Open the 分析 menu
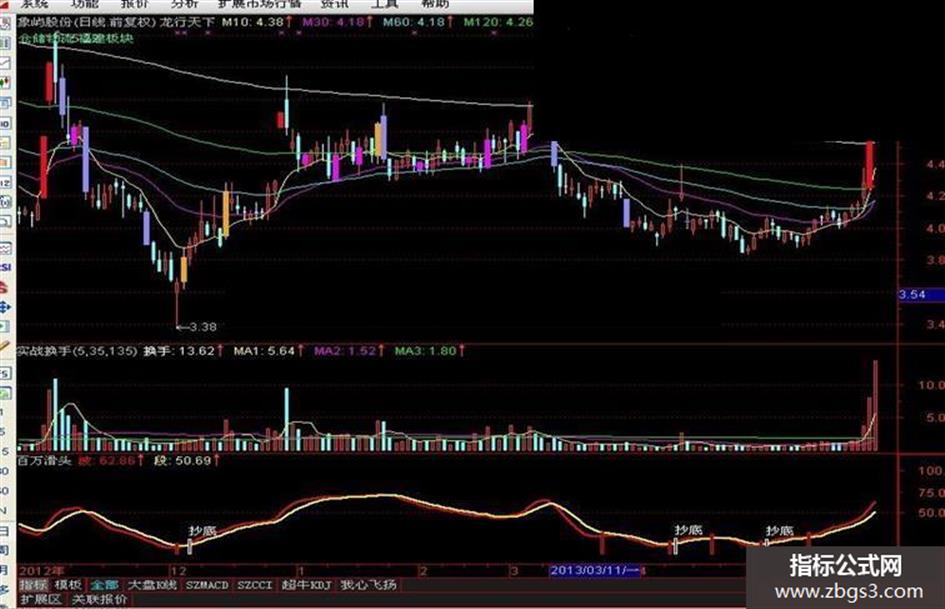The width and height of the screenshot is (945, 609). pos(184,4)
